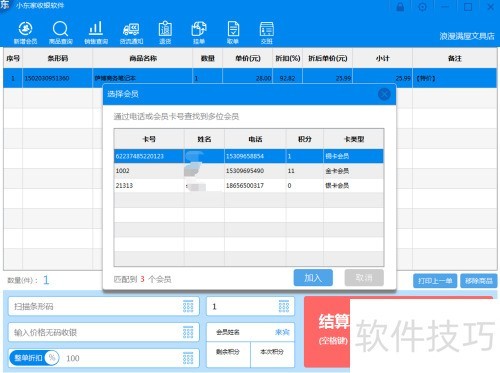Click the 卡类型 column header
This screenshot has height=373, width=500.
point(354,139)
